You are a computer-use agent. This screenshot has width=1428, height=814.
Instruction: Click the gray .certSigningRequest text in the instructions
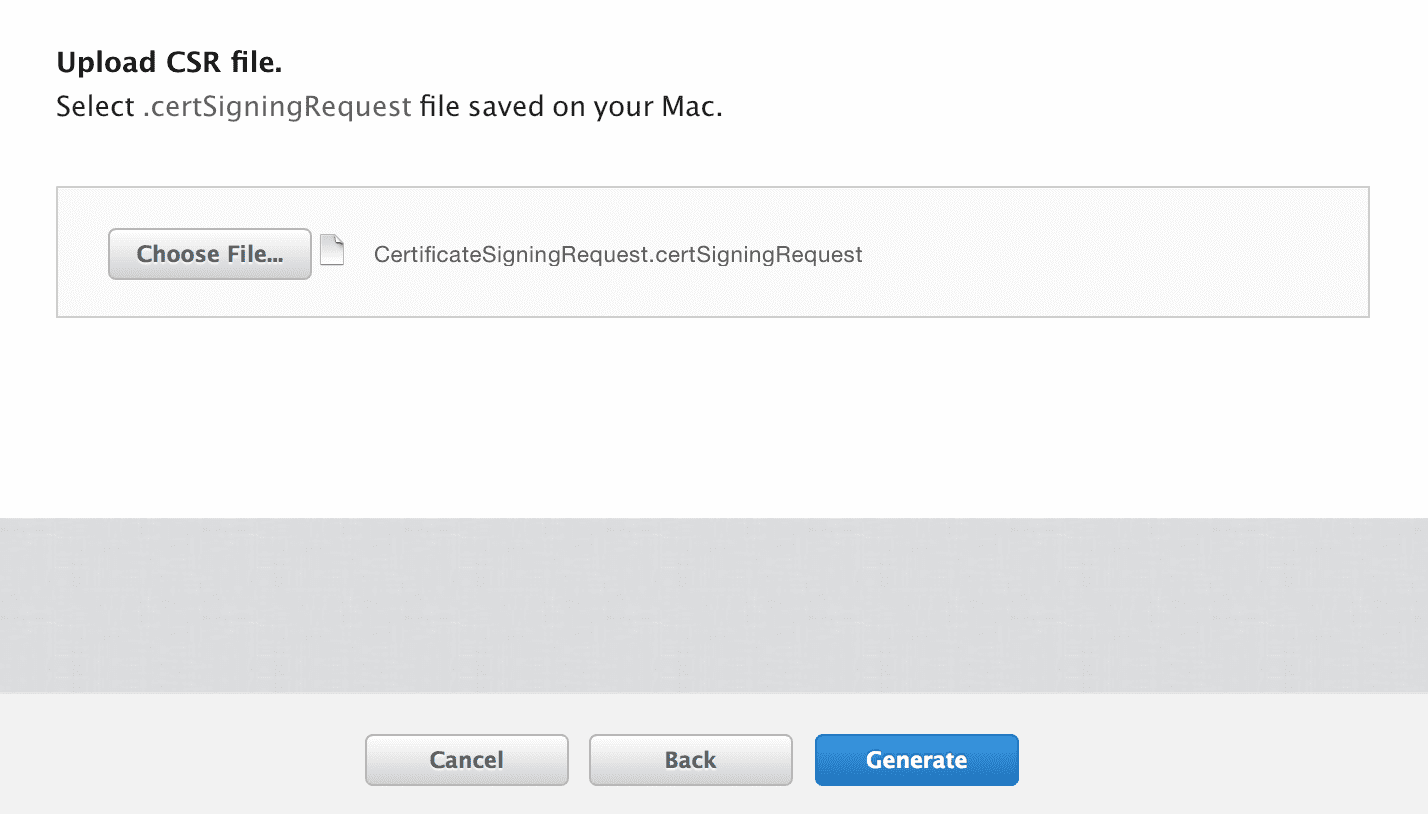(x=277, y=107)
